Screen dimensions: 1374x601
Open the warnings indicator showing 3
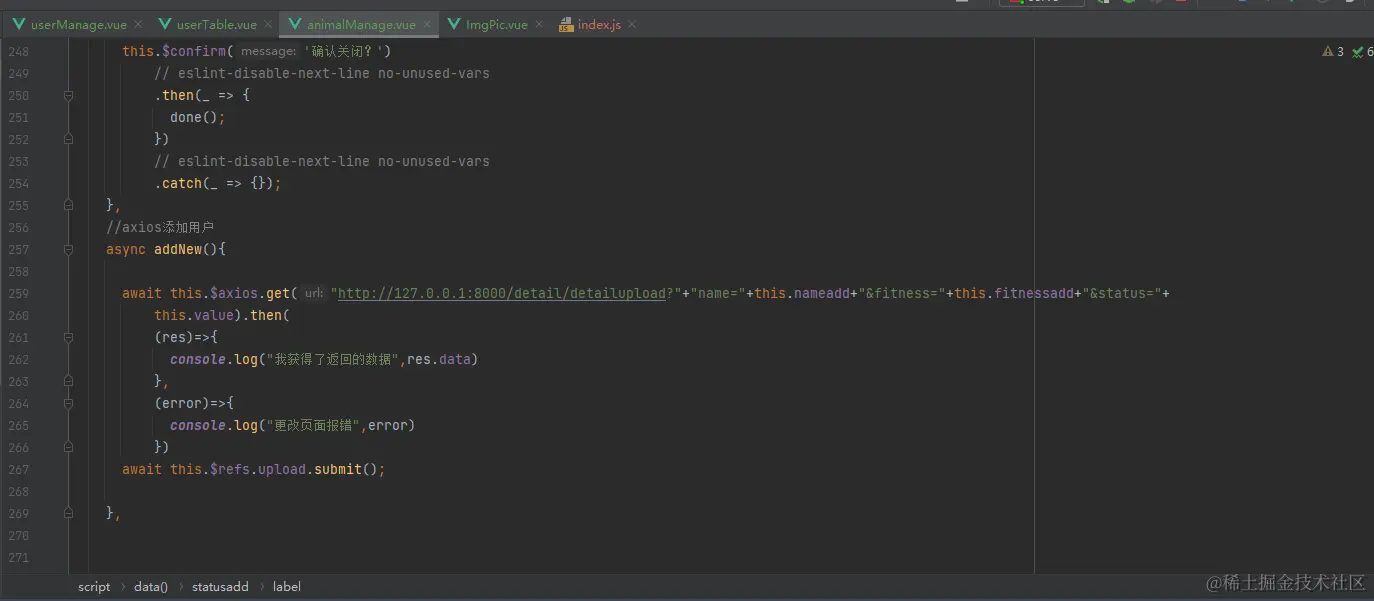click(x=1333, y=51)
